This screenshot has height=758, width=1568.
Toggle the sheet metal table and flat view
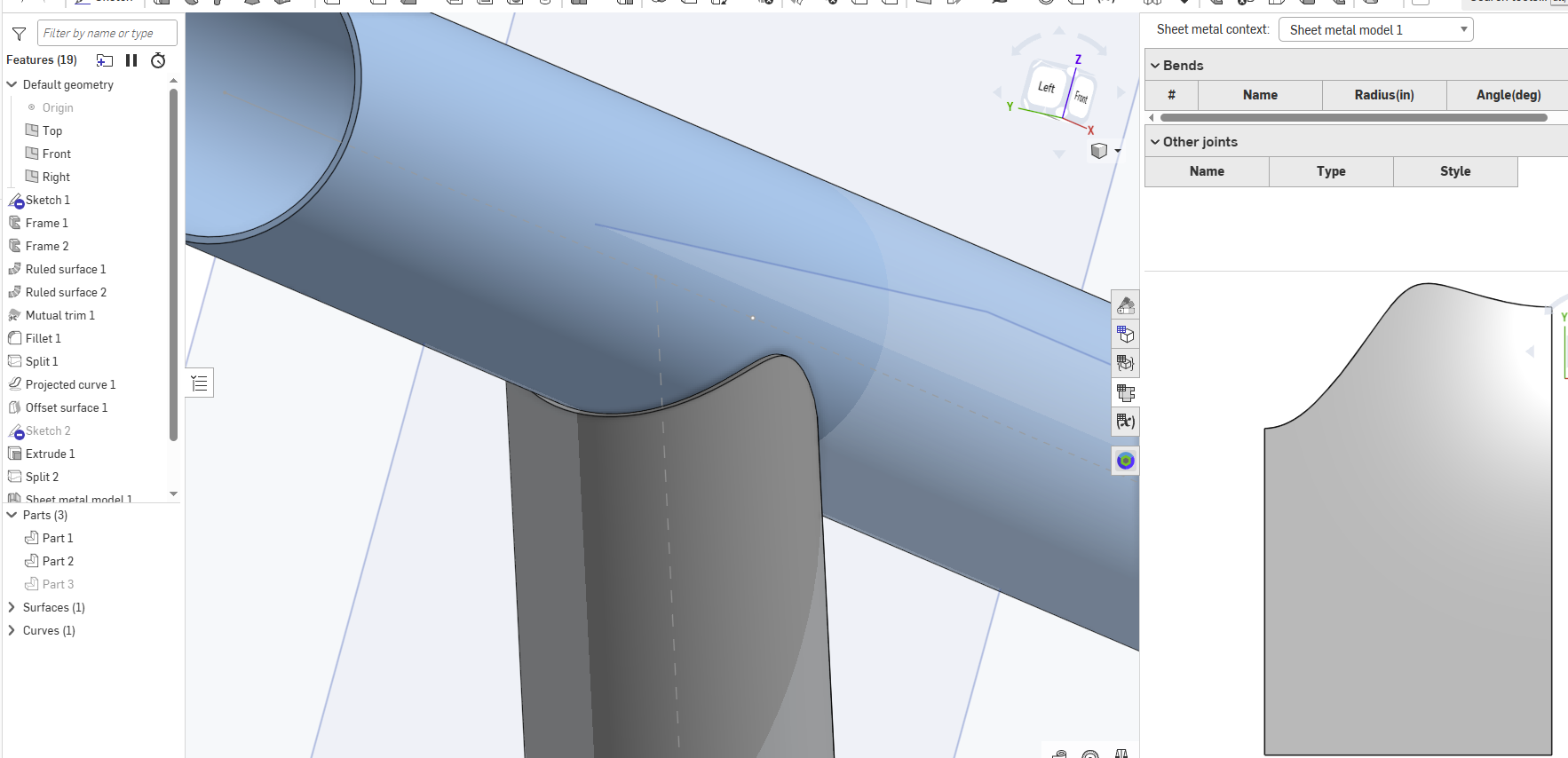pos(1126,392)
